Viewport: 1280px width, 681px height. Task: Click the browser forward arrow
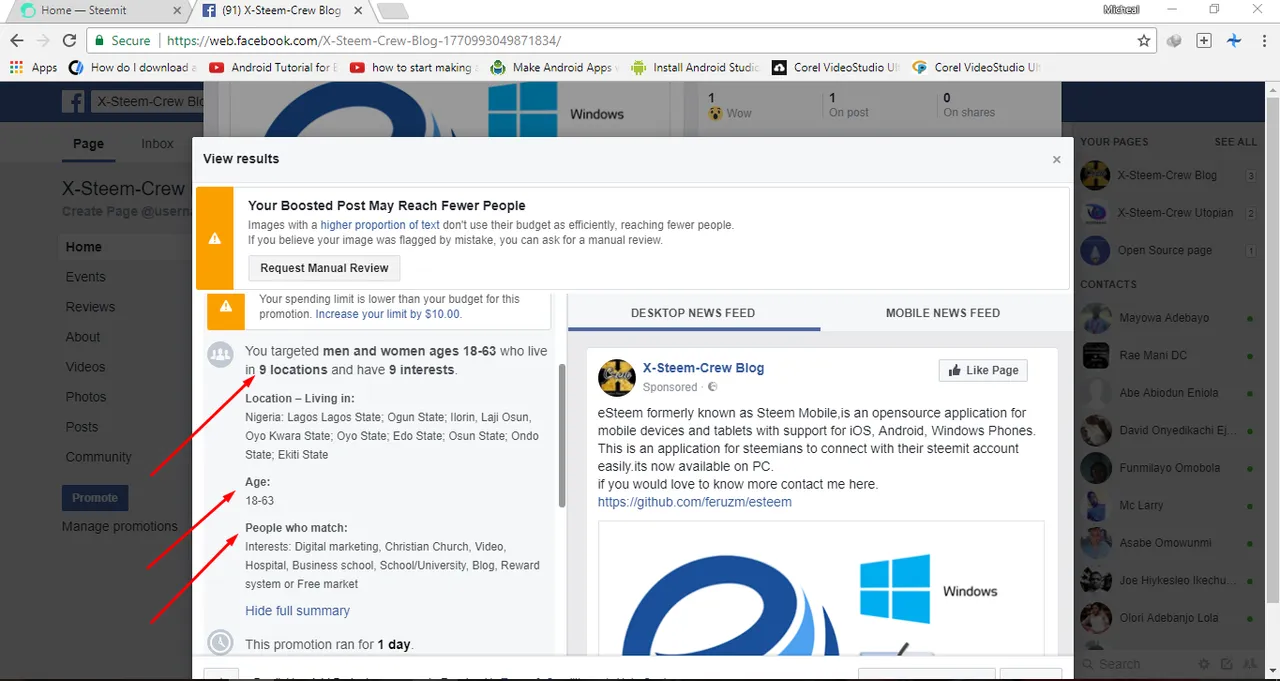click(43, 41)
